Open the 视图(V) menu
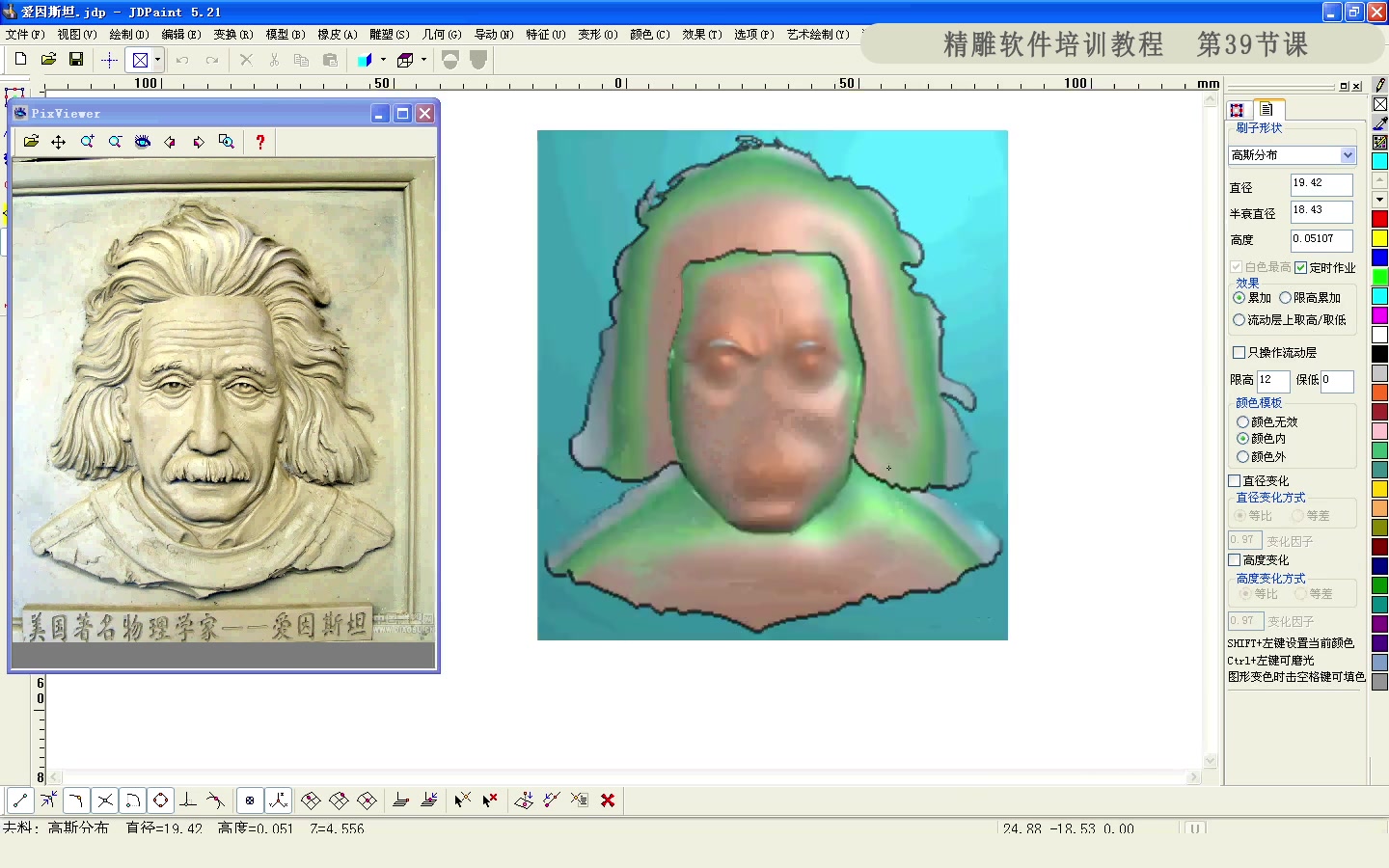The width and height of the screenshot is (1389, 868). pos(77,34)
